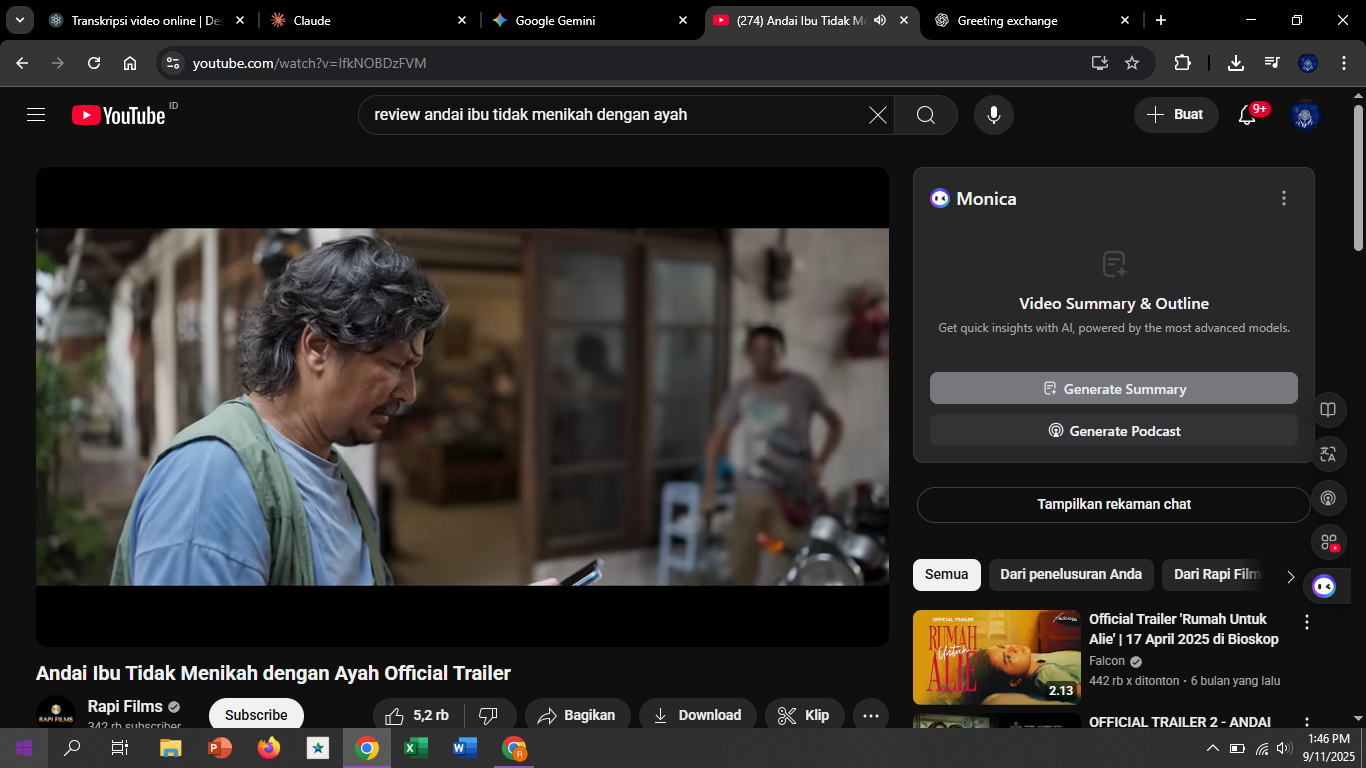This screenshot has height=768, width=1366.
Task: Go to the YouTube home logo
Action: pos(118,115)
